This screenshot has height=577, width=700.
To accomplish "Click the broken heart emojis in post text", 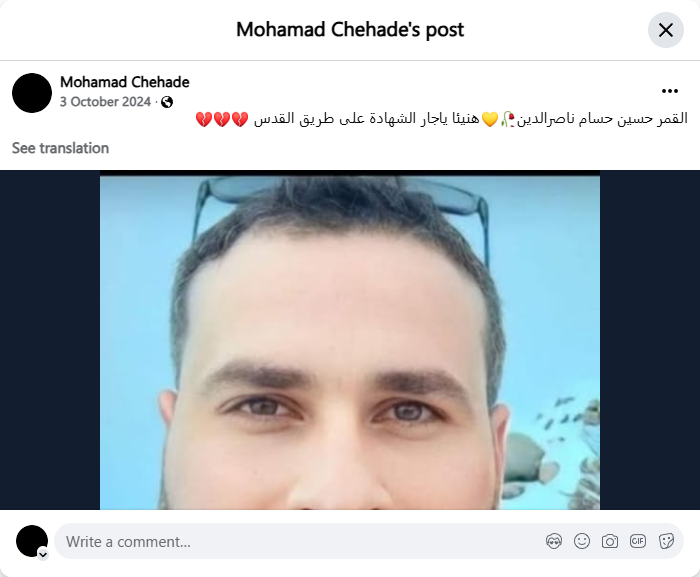I will [222, 119].
